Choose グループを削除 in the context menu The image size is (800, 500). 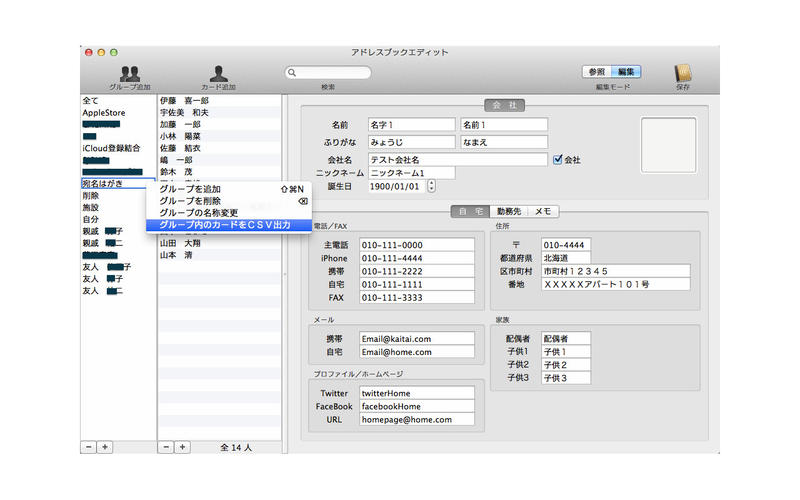click(x=229, y=201)
